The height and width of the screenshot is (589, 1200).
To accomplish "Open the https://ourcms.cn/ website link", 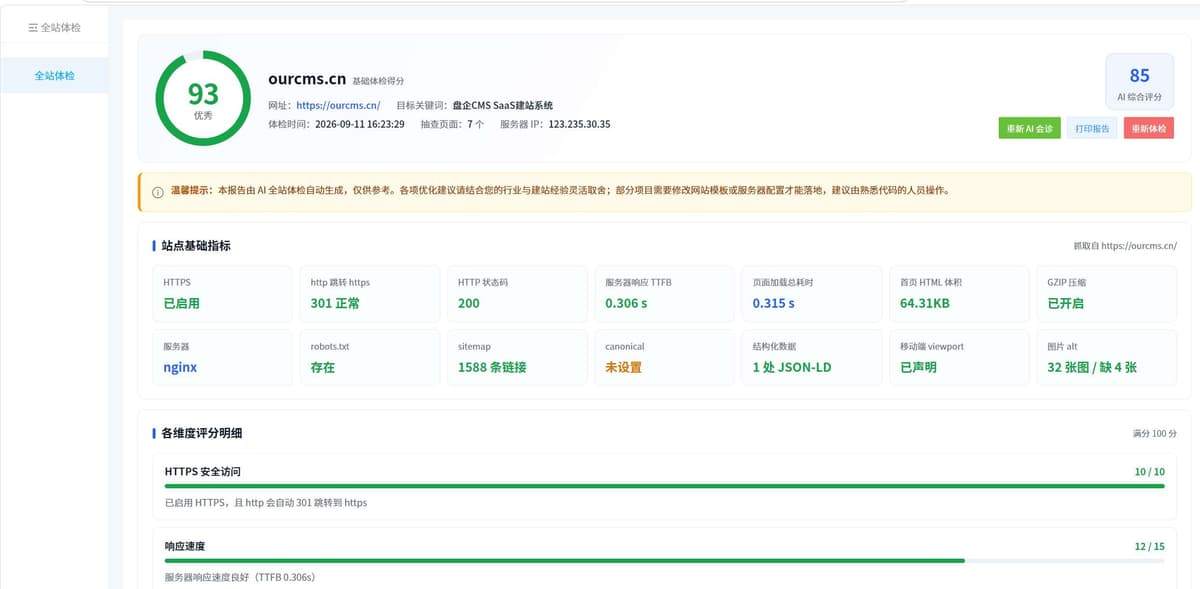I will pos(338,105).
